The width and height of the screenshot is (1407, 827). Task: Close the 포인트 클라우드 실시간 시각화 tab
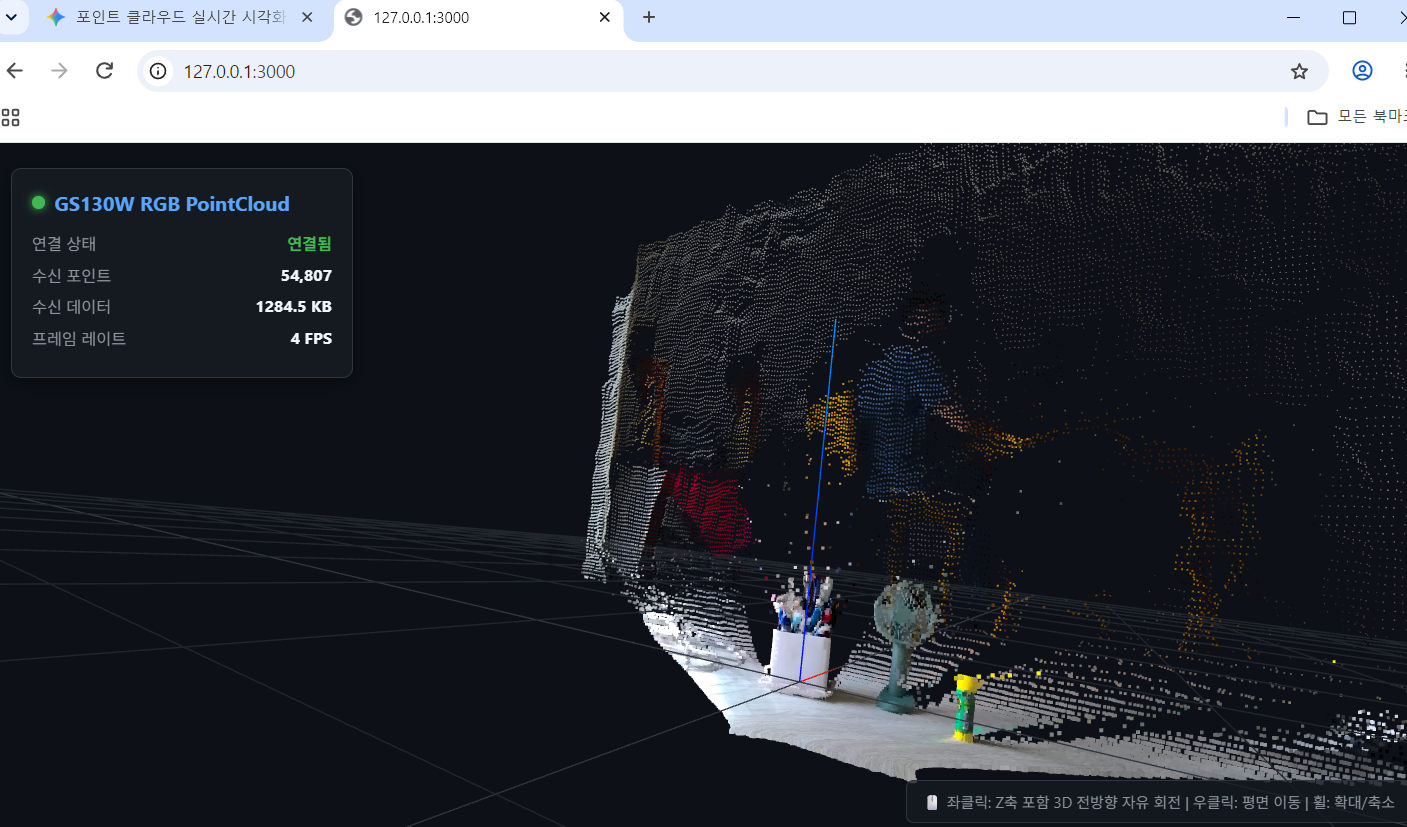click(309, 17)
